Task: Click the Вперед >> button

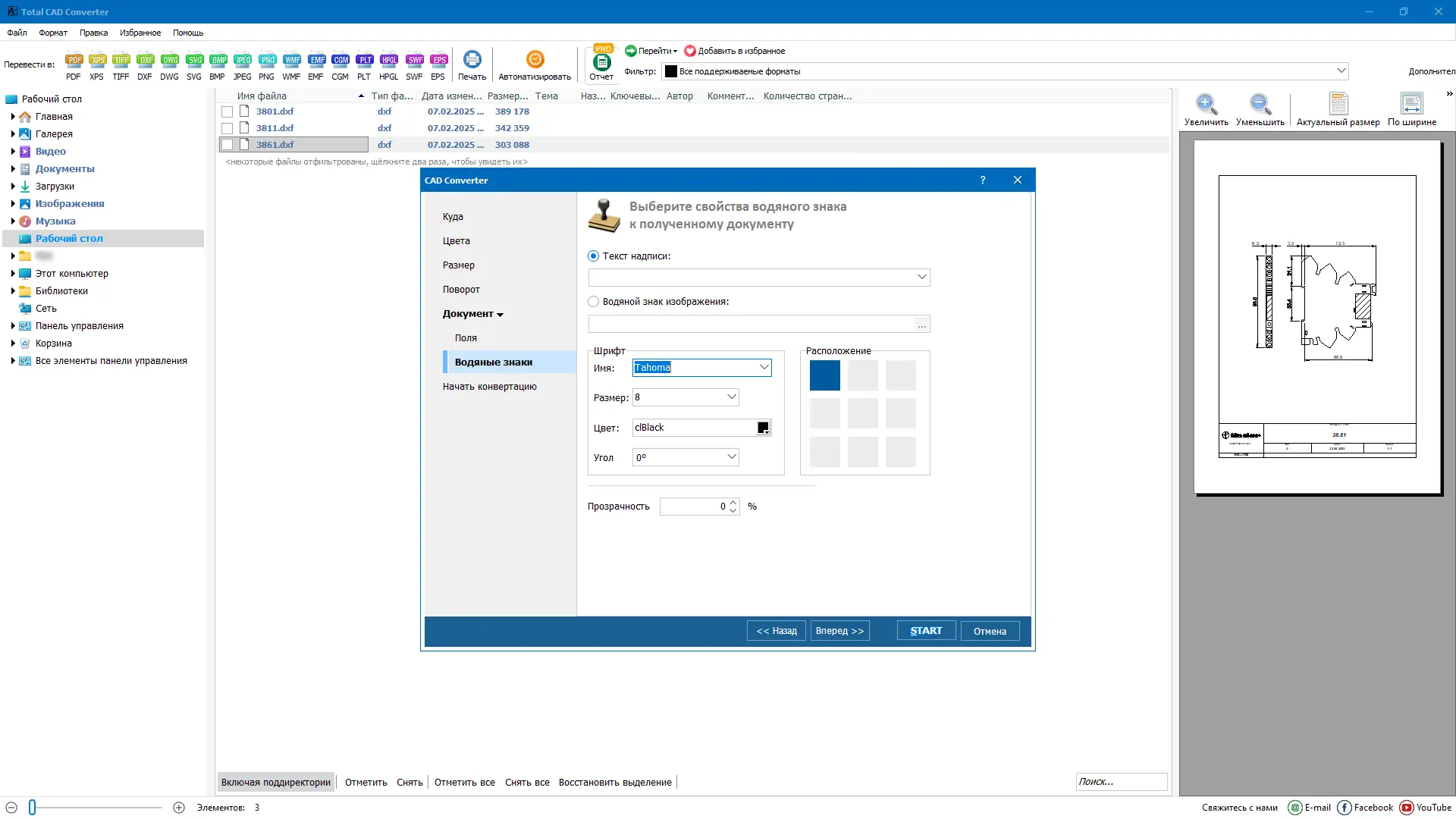Action: 839,631
